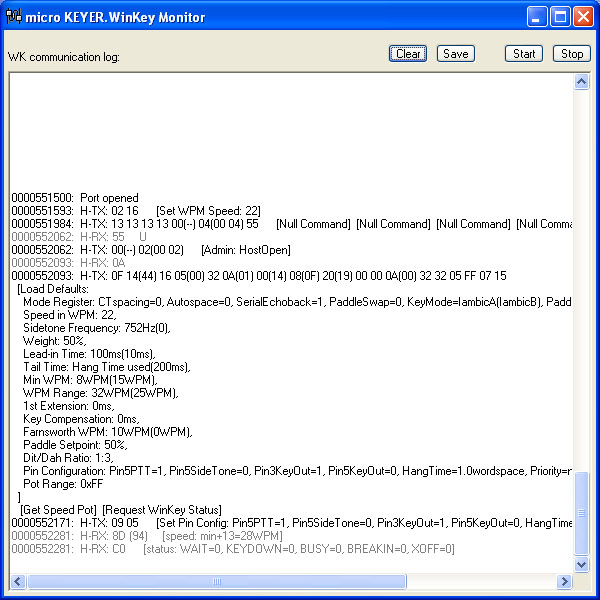Click 'Speed in WPM: 22,' line
Viewport: 600px width, 600px height.
point(70,315)
